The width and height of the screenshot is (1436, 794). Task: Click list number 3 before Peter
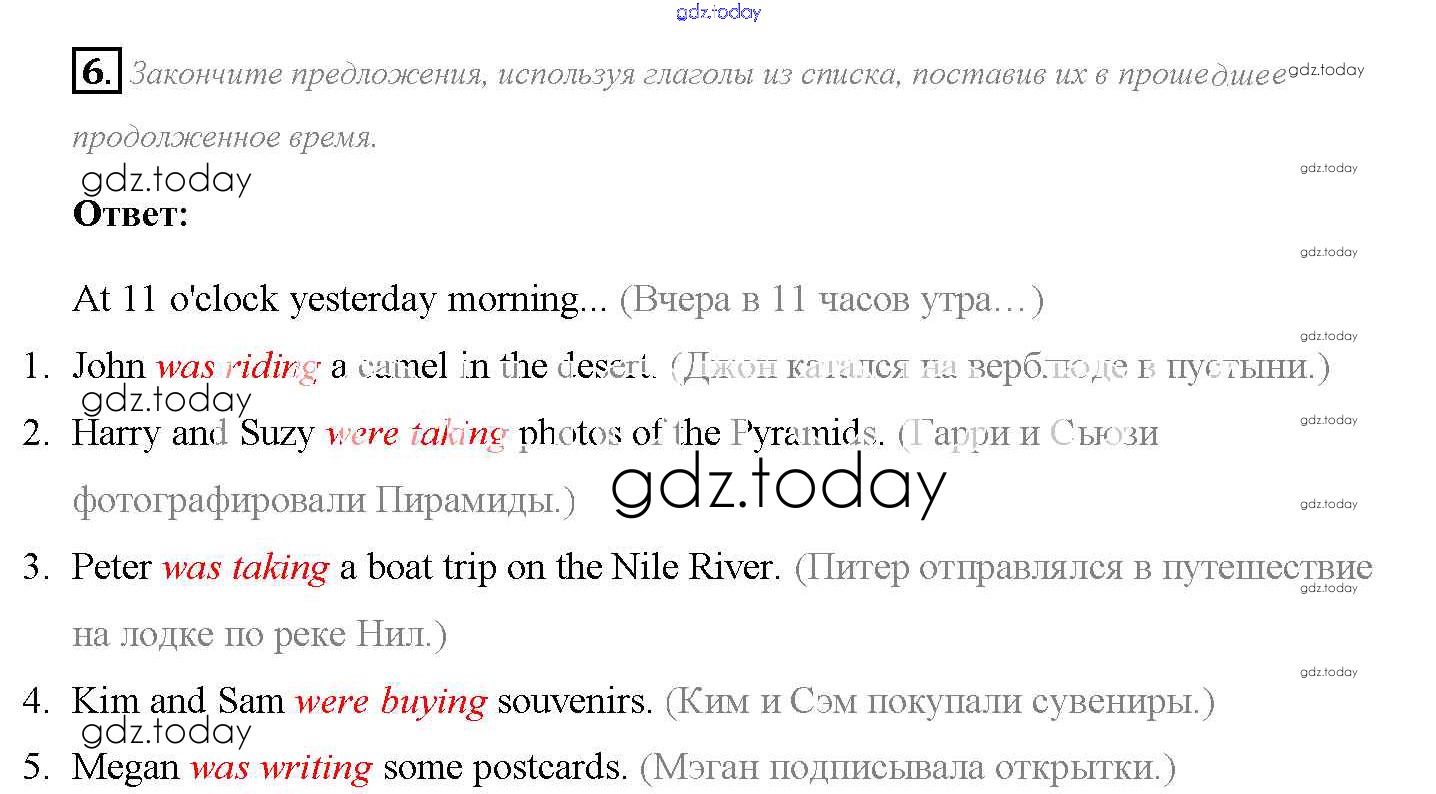pyautogui.click(x=36, y=568)
